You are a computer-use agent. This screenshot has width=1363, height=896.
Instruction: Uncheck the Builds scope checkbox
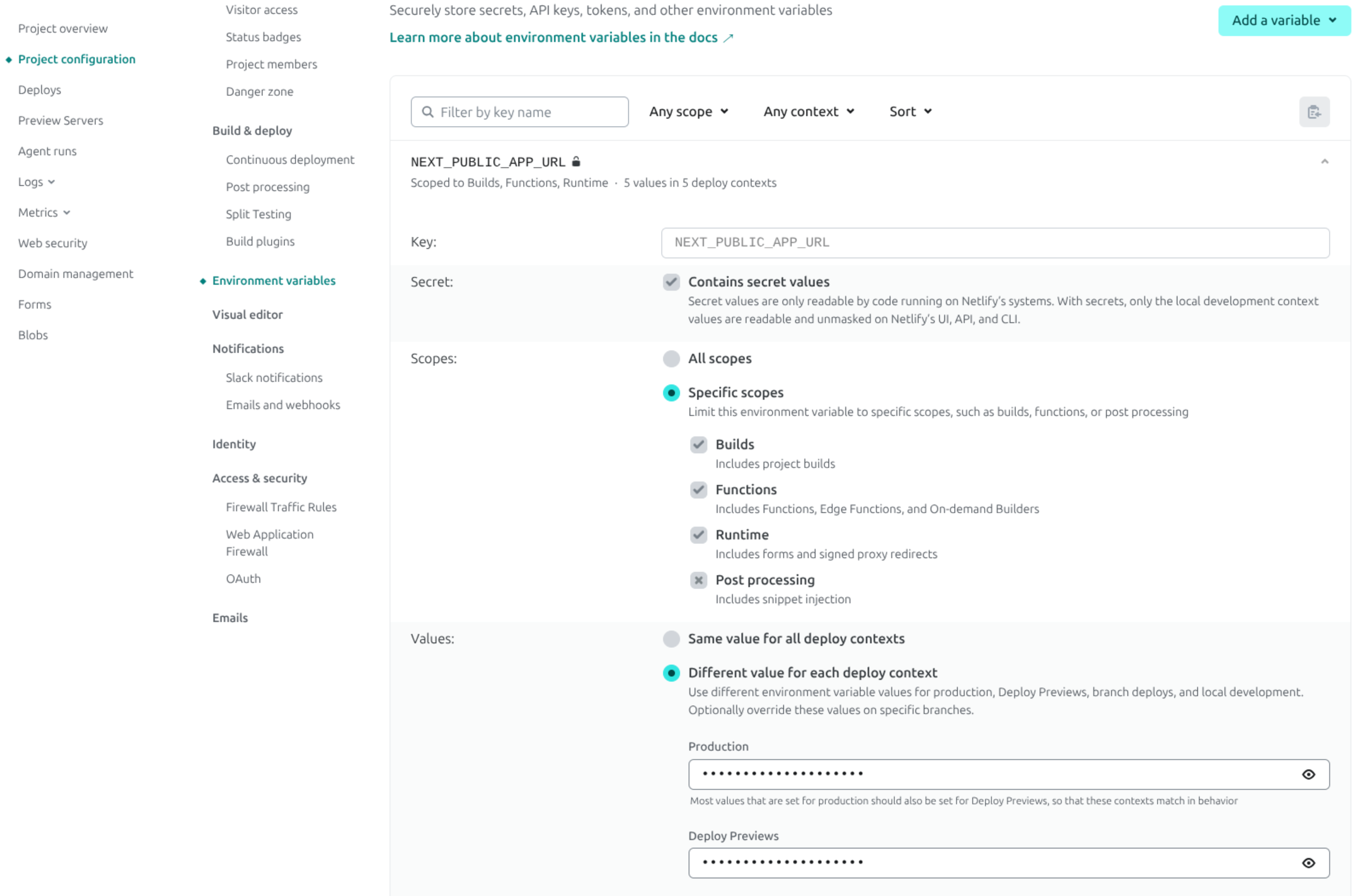click(699, 444)
